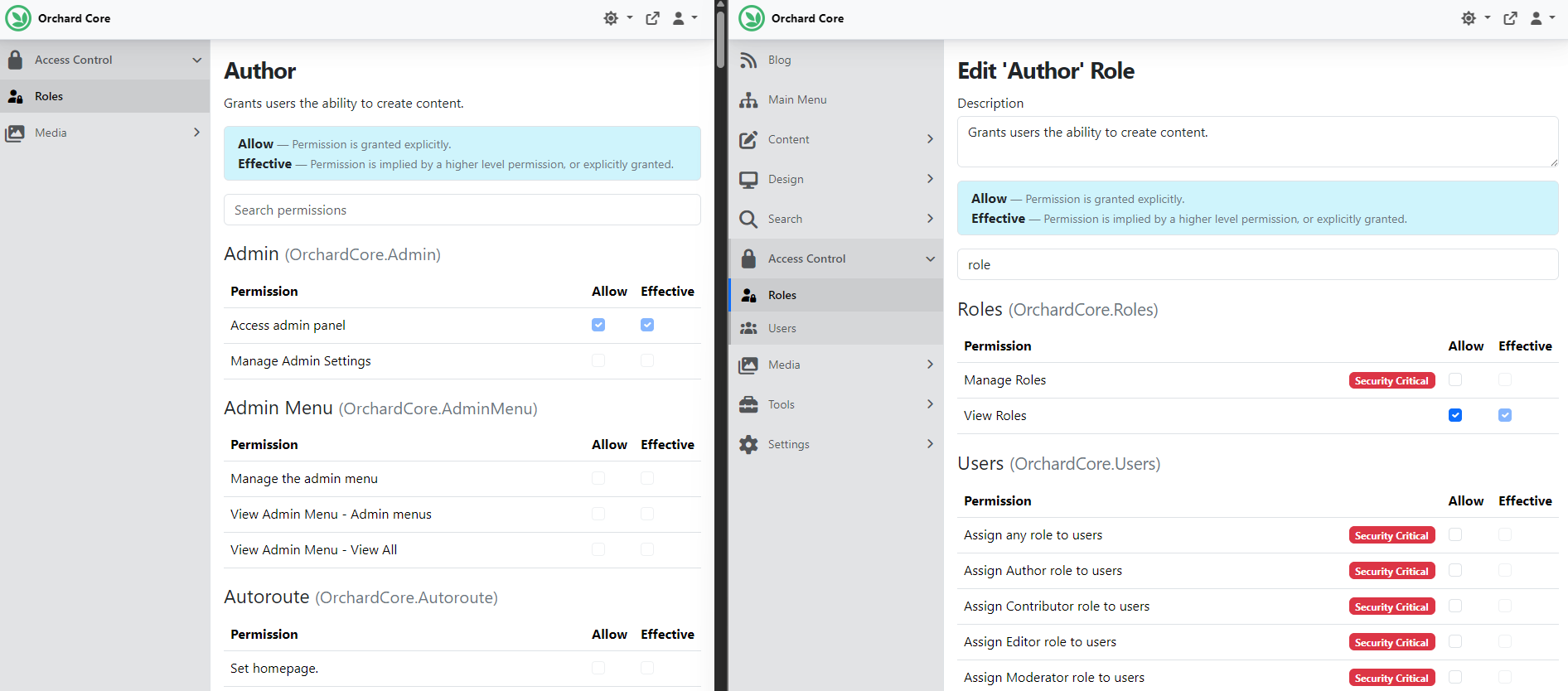Open user account icon in left window
Screen dimensions: 1568x691
[679, 18]
